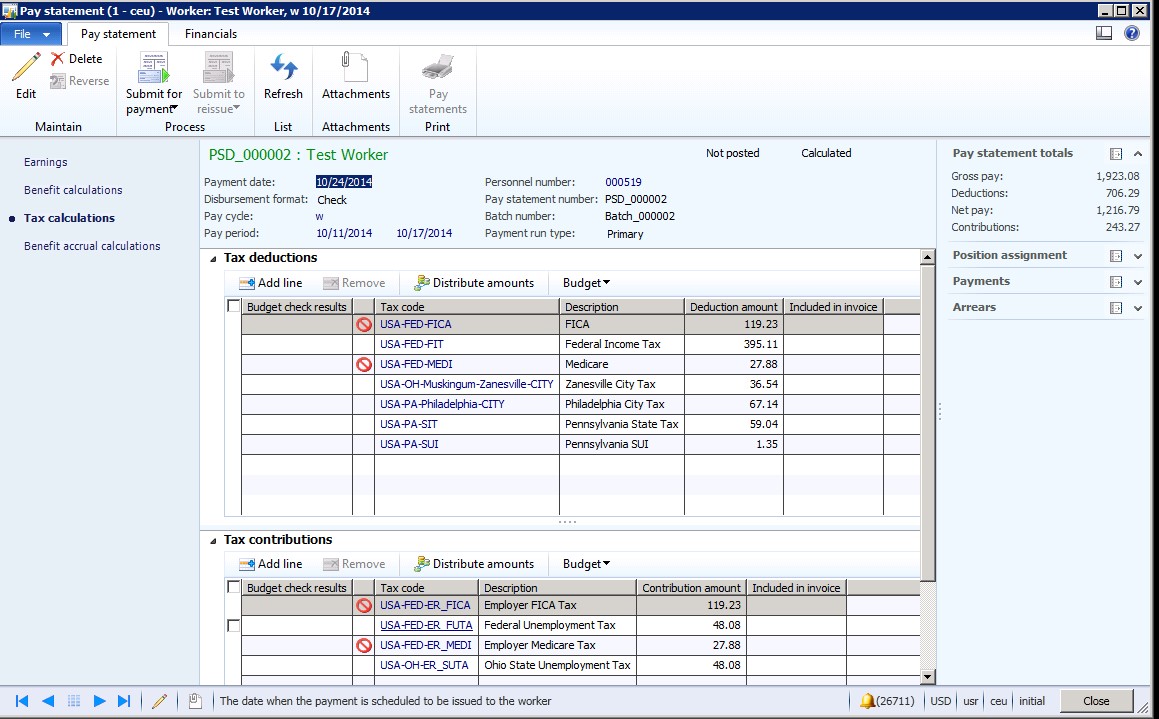Click the Close button

tap(1096, 701)
